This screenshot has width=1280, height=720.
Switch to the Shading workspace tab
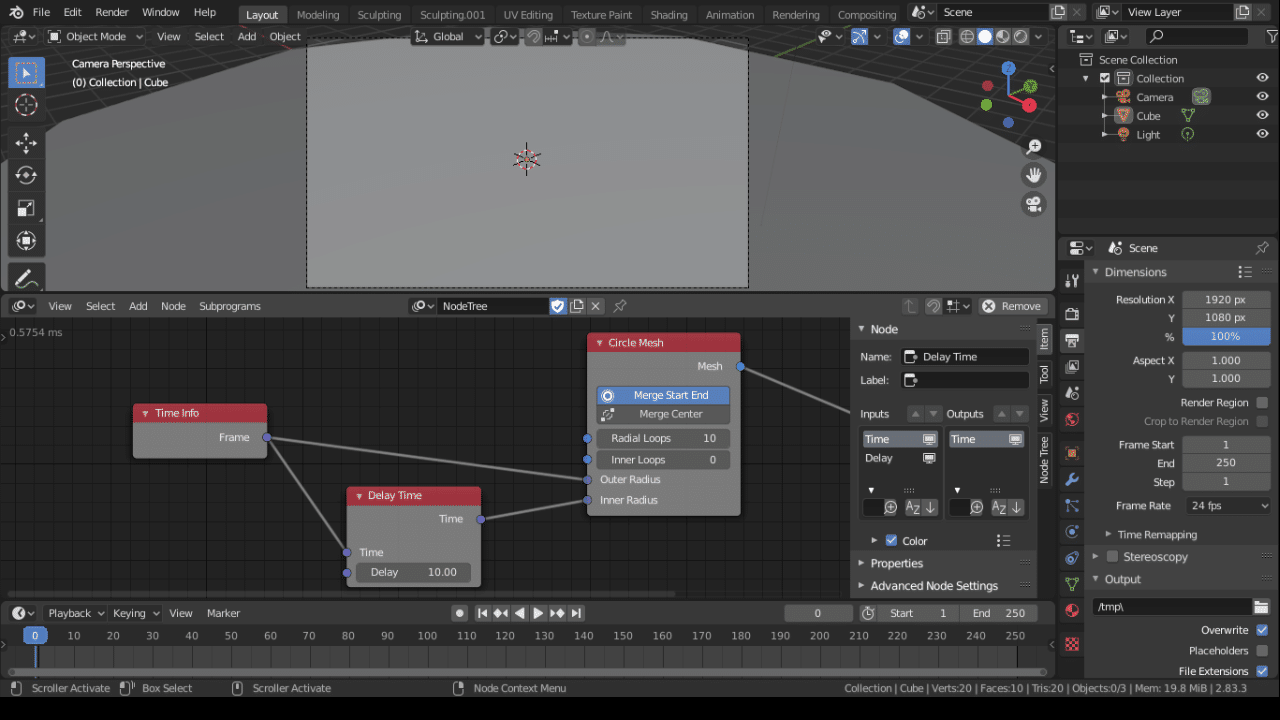[x=669, y=15]
